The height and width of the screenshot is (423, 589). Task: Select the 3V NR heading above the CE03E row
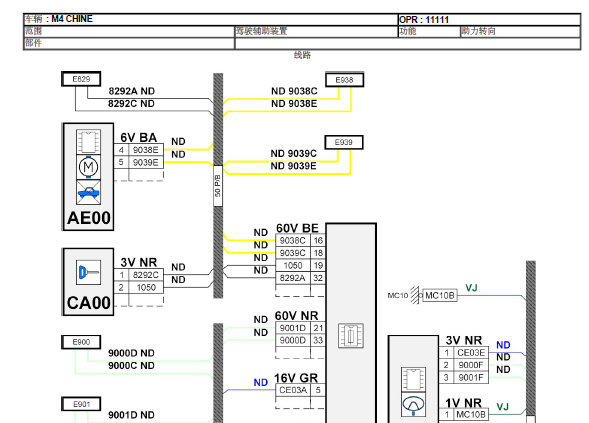click(464, 340)
